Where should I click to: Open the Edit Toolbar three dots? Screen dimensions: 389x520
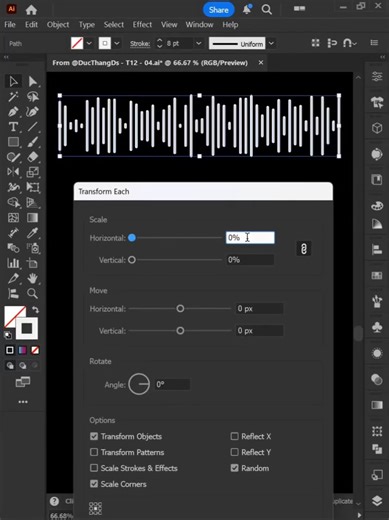tap(23, 402)
